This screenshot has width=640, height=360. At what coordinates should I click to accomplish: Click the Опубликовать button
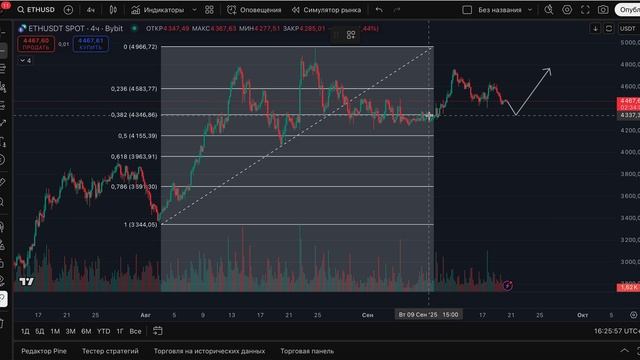(x=628, y=10)
